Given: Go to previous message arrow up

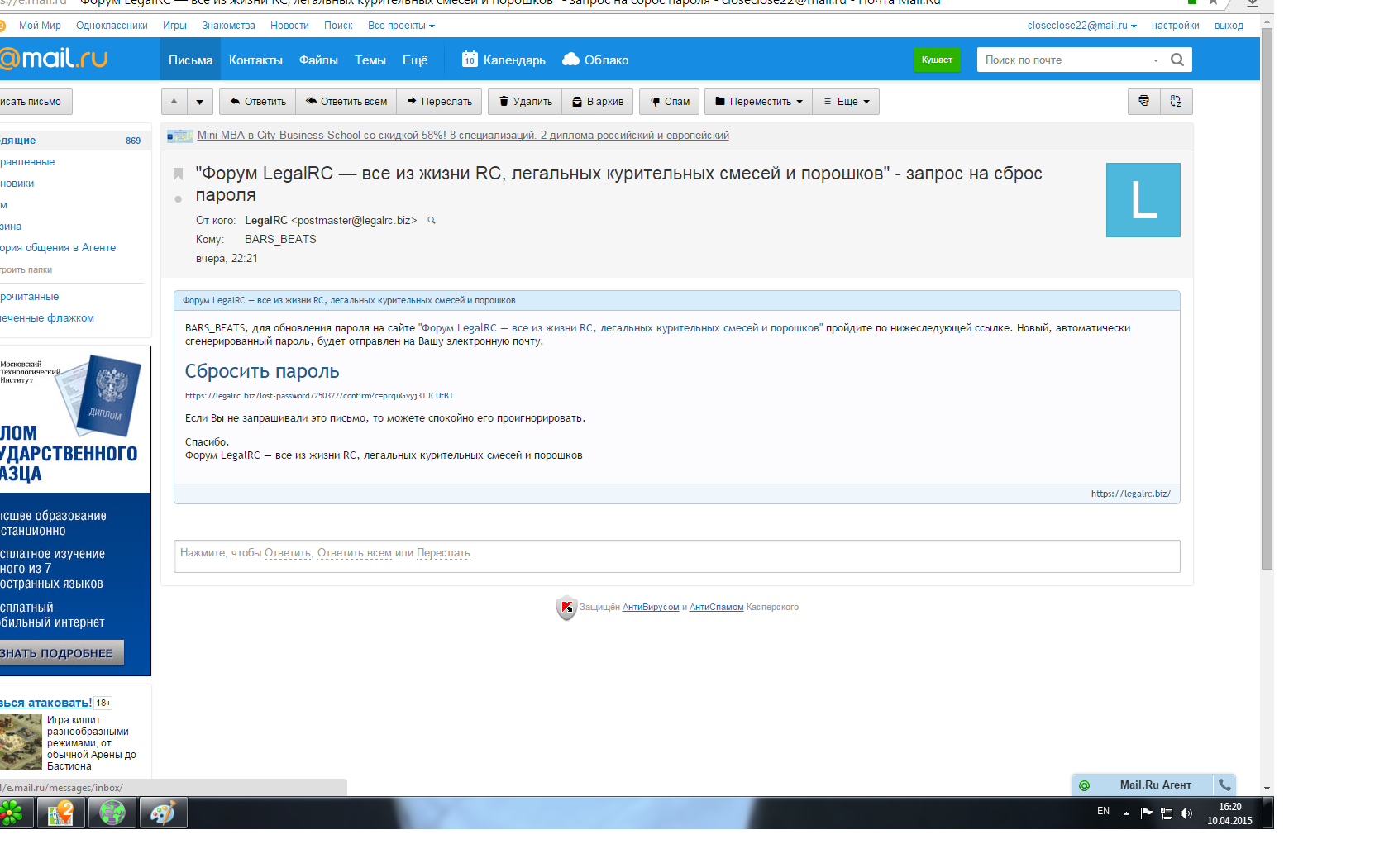Looking at the screenshot, I should click(x=174, y=102).
